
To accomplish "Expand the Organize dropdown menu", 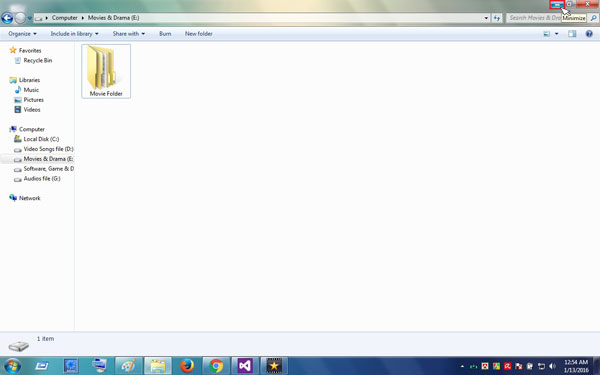I will [23, 34].
